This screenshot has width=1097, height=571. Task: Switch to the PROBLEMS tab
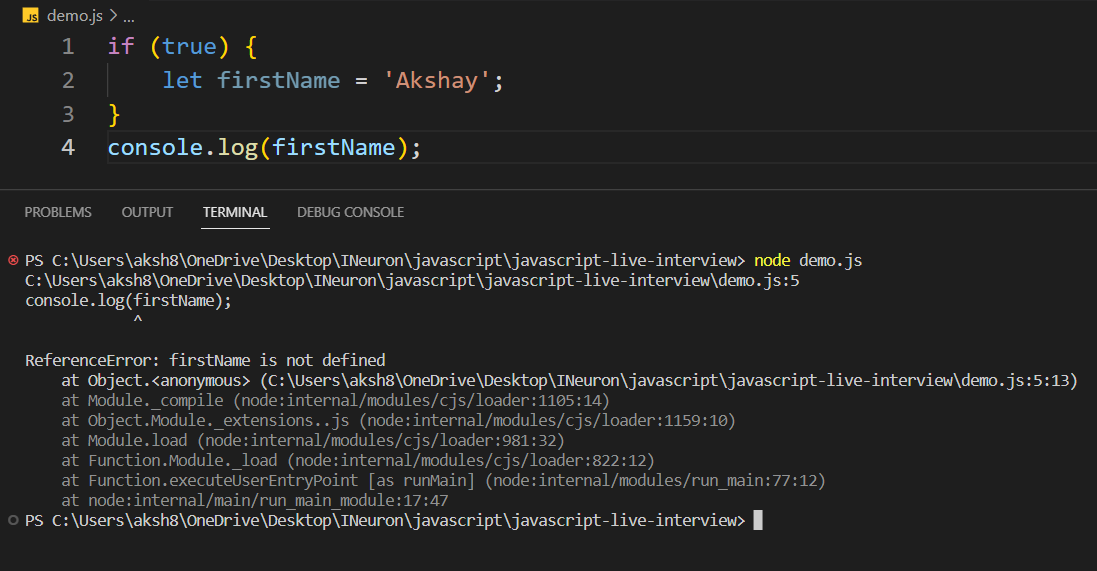(x=58, y=212)
